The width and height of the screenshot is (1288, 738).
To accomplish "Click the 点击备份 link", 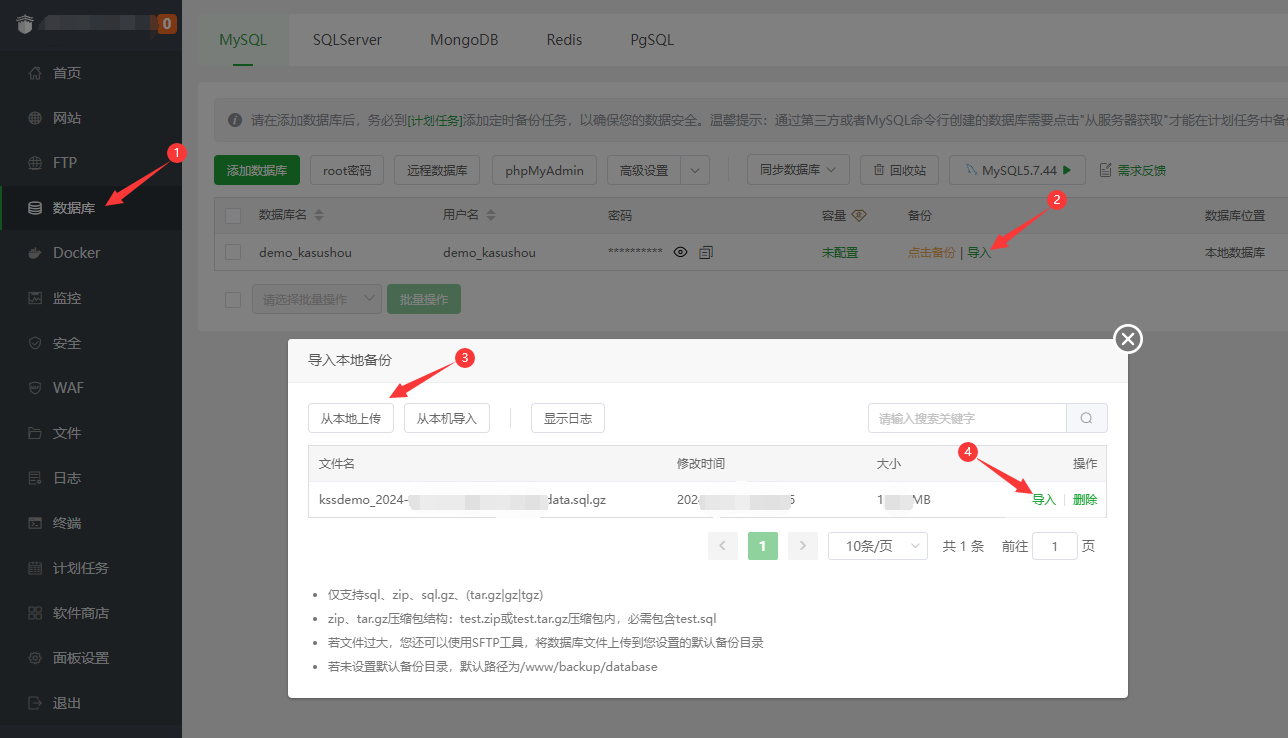I will (x=931, y=253).
